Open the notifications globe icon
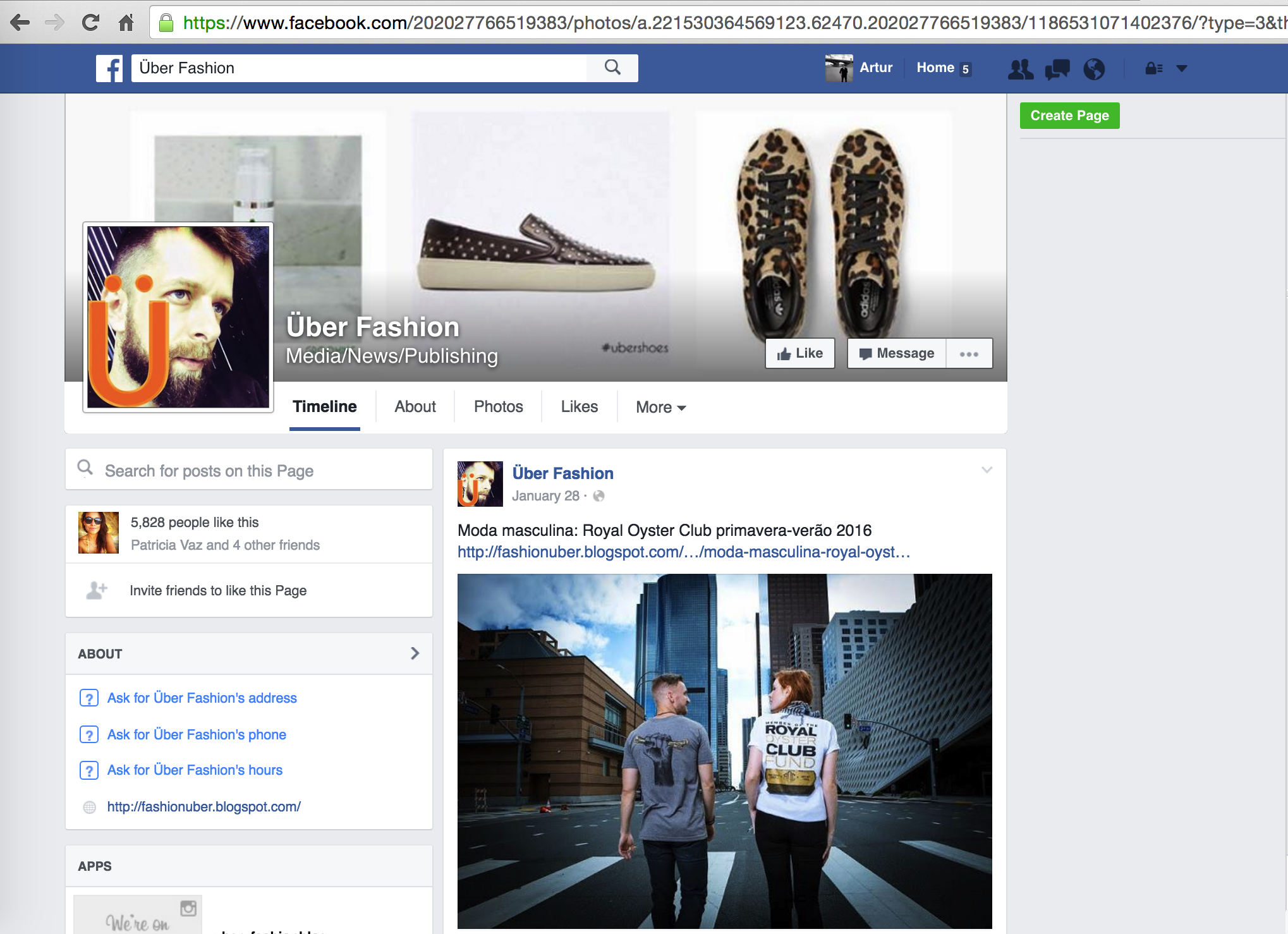The width and height of the screenshot is (1288, 934). coord(1094,69)
